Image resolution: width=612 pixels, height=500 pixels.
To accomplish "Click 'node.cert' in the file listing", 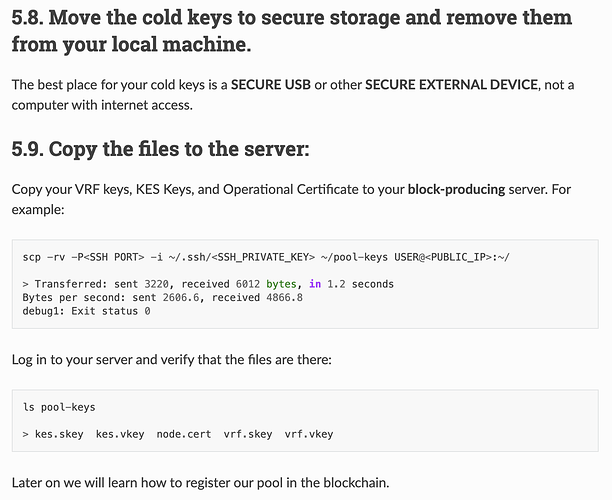I will point(184,434).
